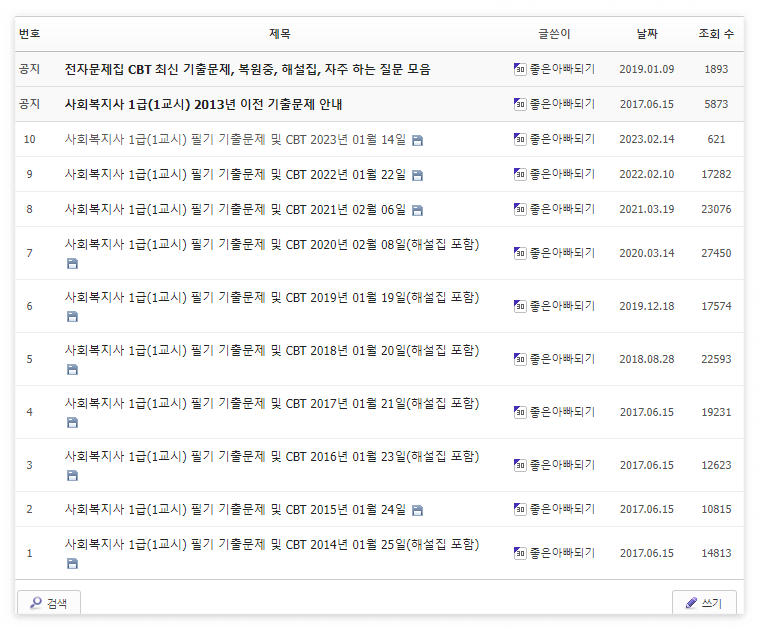Click the author level icon in row number 4
Screen dimensions: 759x629
pos(520,412)
